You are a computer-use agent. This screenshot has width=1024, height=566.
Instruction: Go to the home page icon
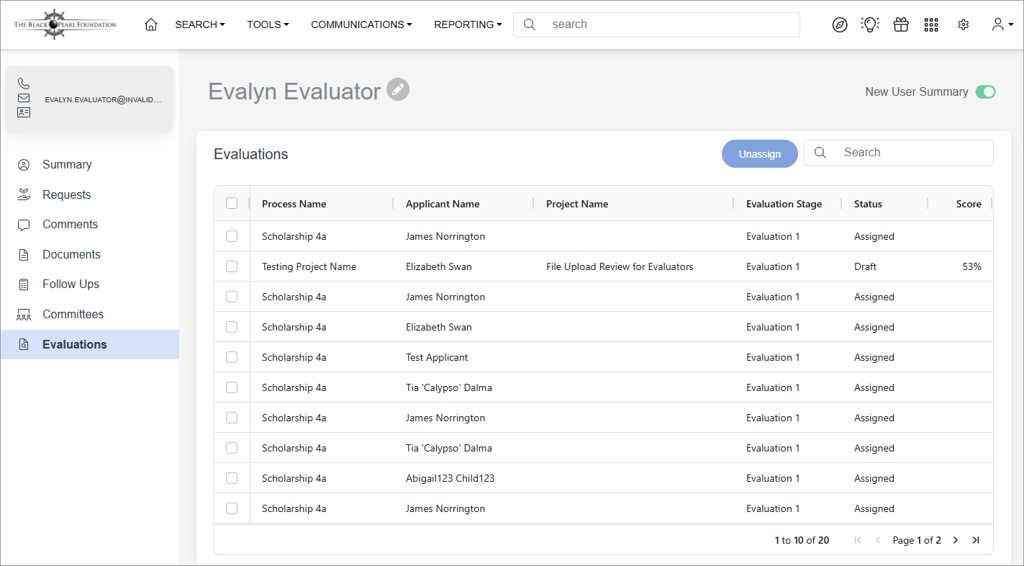(151, 25)
